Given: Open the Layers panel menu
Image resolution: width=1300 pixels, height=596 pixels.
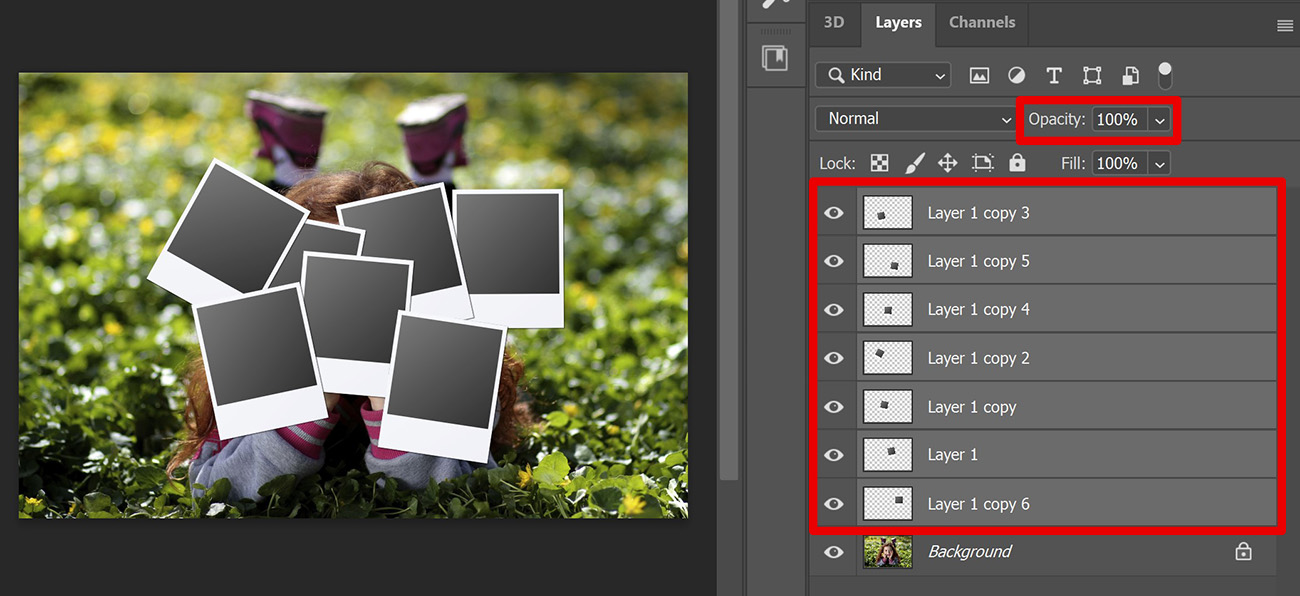Looking at the screenshot, I should tap(1284, 25).
